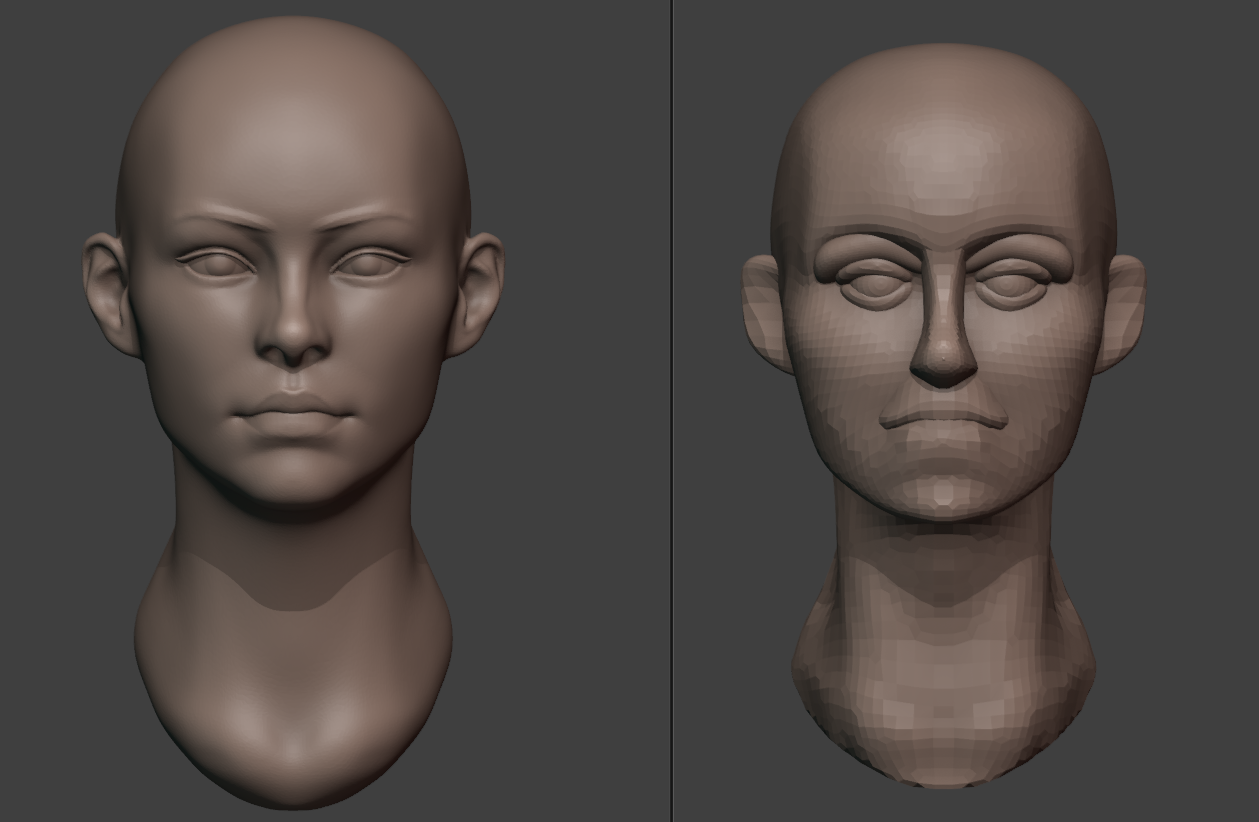Screen dimensions: 1259x822
Task: Click the smooth head's left-side eye
Action: point(215,262)
